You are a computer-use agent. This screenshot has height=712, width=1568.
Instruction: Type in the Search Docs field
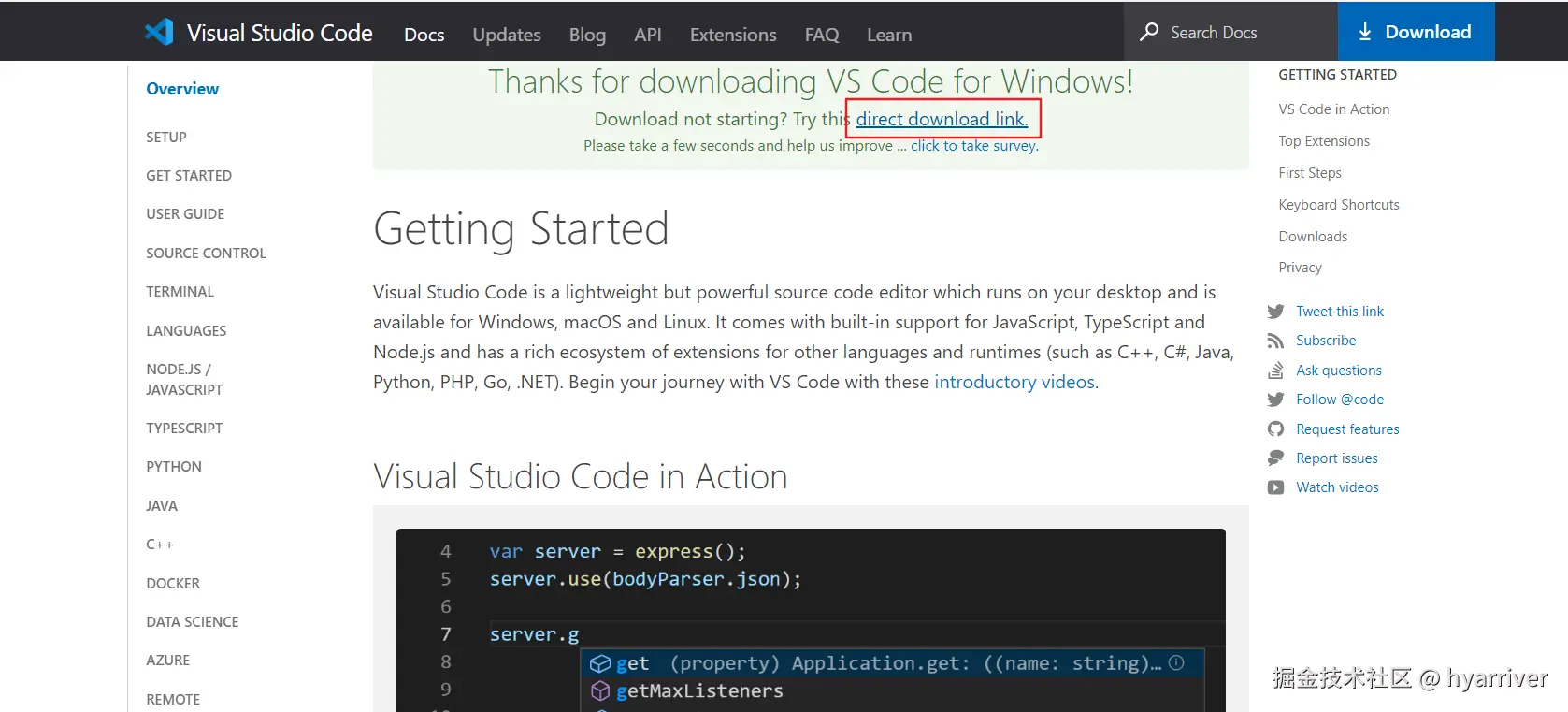point(1244,33)
